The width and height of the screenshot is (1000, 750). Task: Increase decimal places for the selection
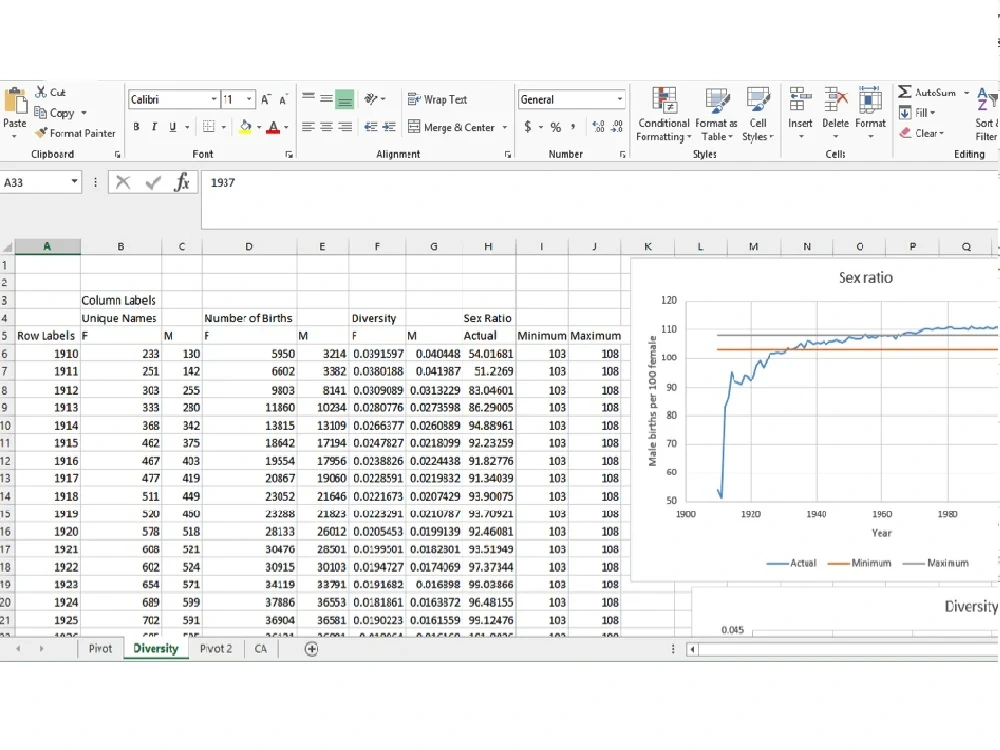coord(597,128)
